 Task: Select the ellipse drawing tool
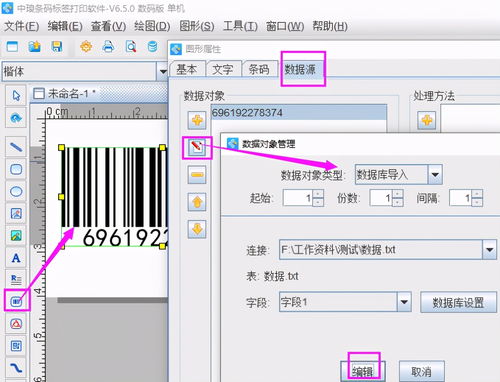pyautogui.click(x=16, y=192)
